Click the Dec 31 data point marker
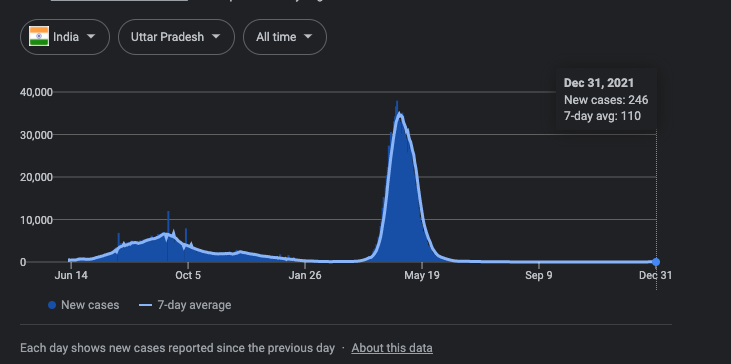Screen dimensions: 731x364 click(x=656, y=262)
